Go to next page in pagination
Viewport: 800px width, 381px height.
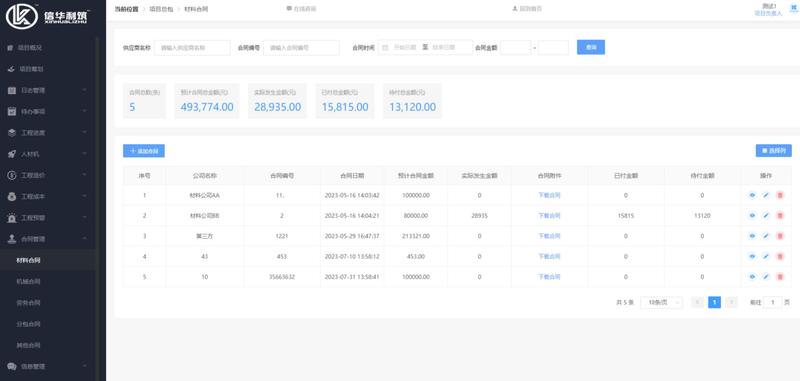[731, 302]
